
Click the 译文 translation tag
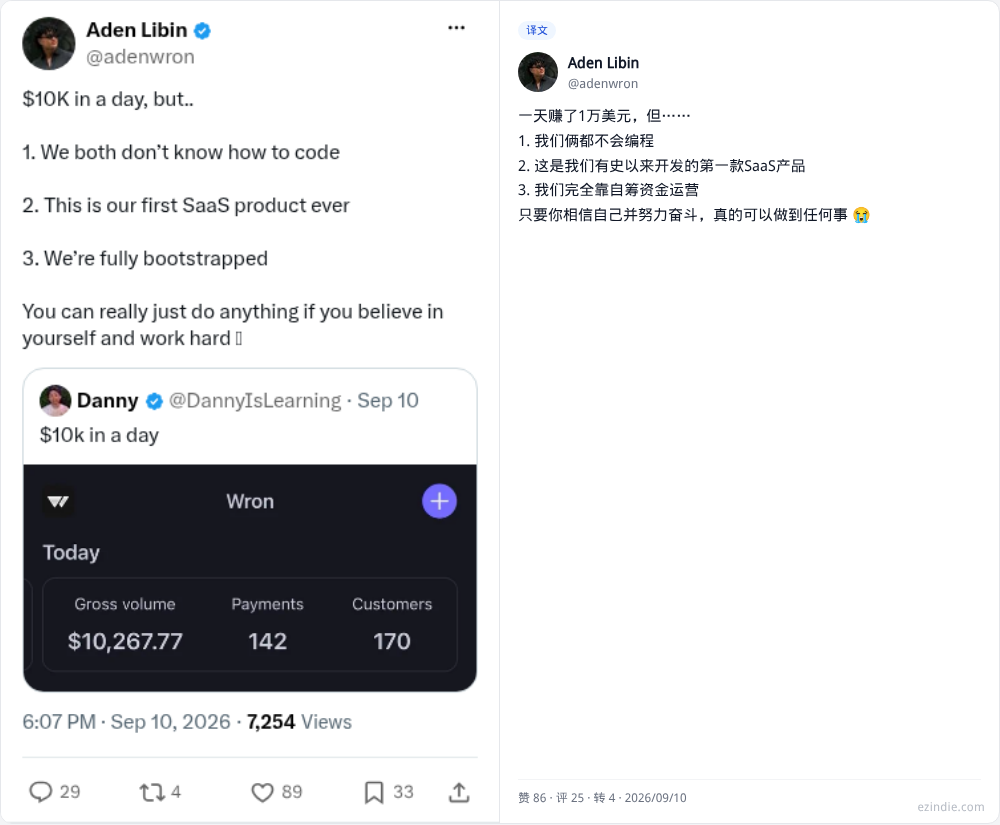pos(536,30)
